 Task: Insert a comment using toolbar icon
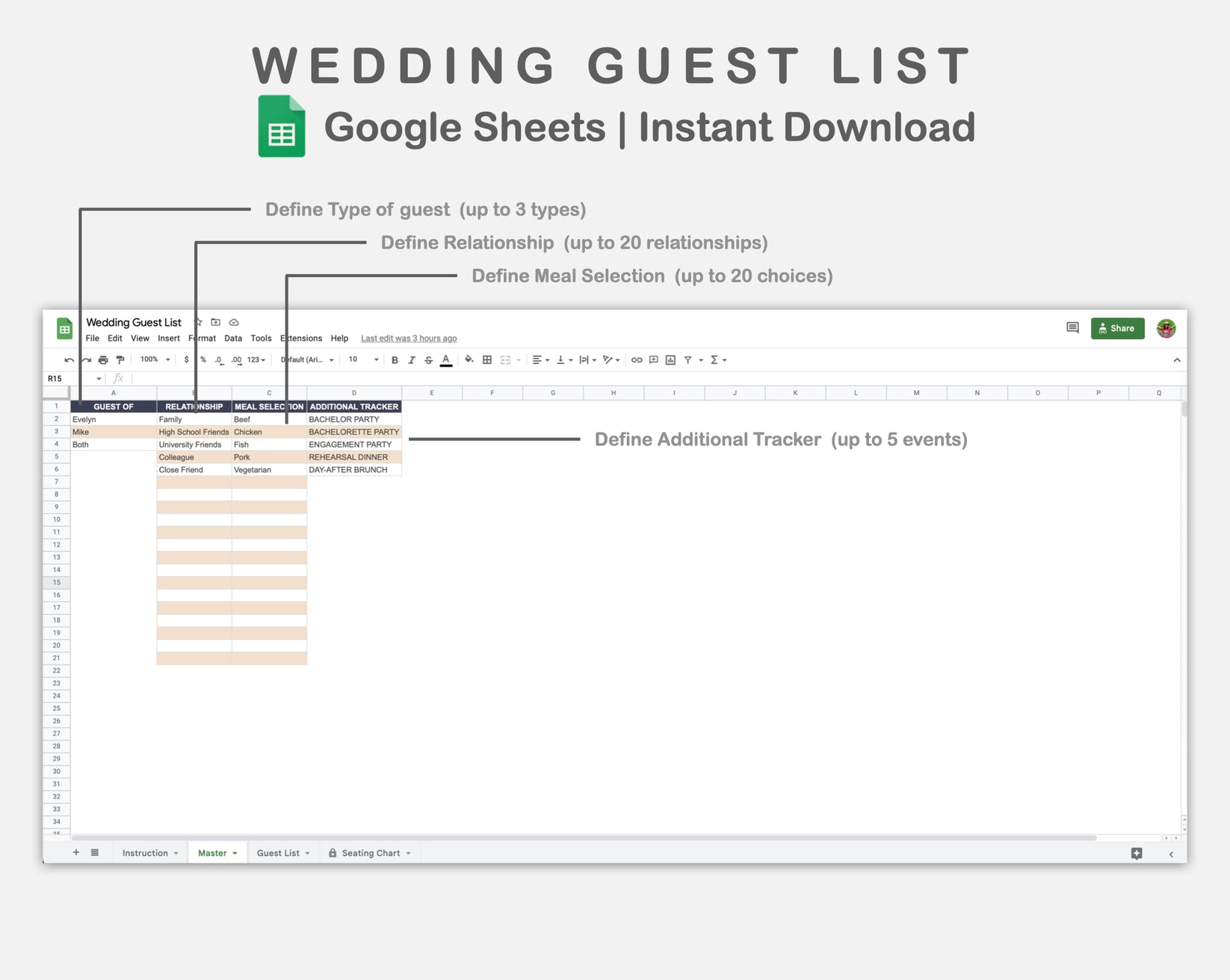[x=652, y=360]
